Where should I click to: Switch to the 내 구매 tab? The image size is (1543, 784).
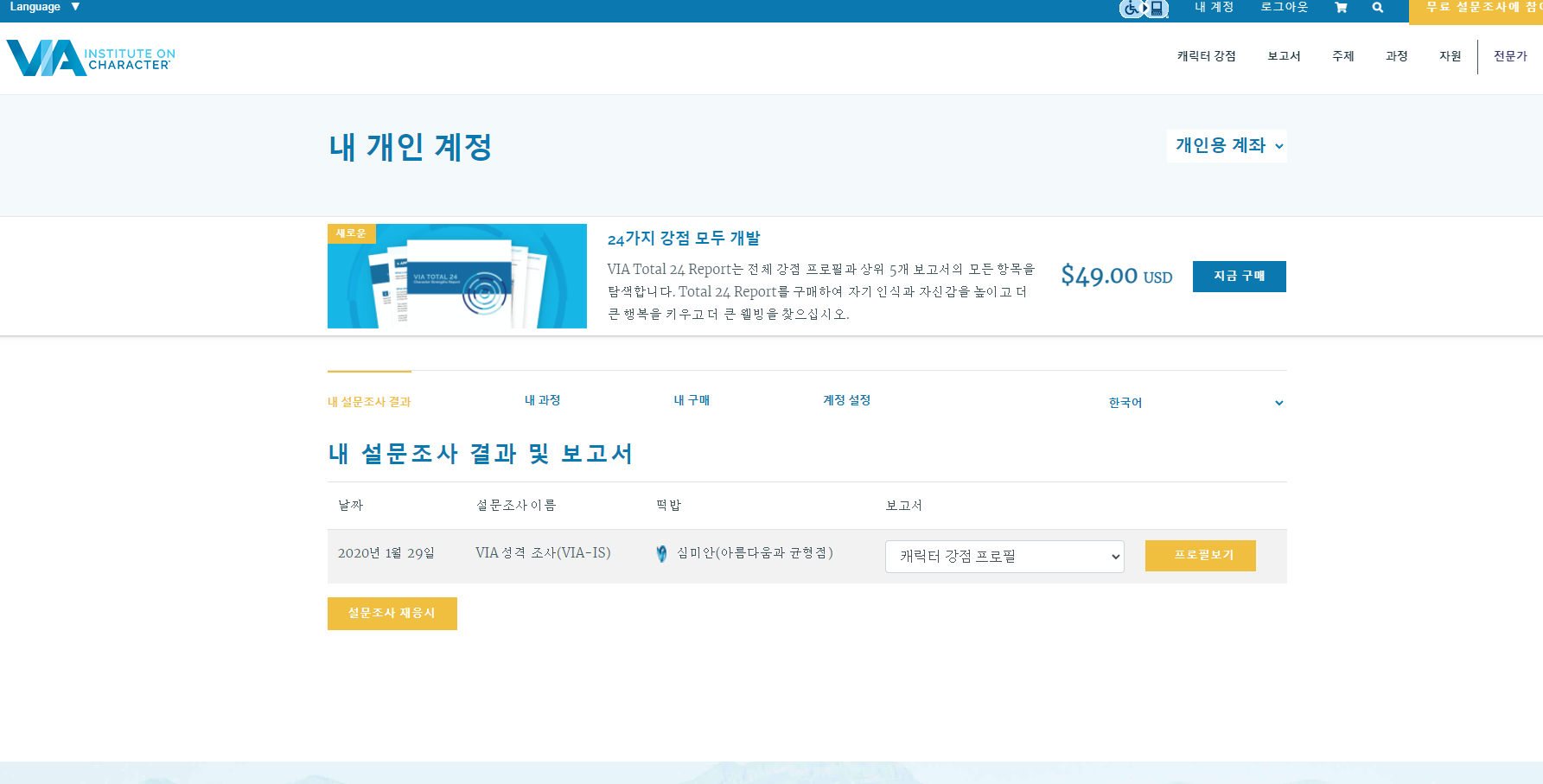[692, 400]
